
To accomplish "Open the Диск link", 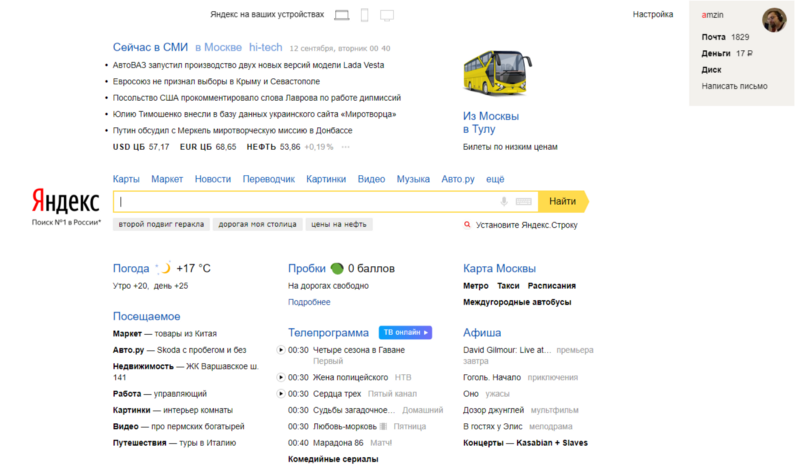I will point(711,70).
